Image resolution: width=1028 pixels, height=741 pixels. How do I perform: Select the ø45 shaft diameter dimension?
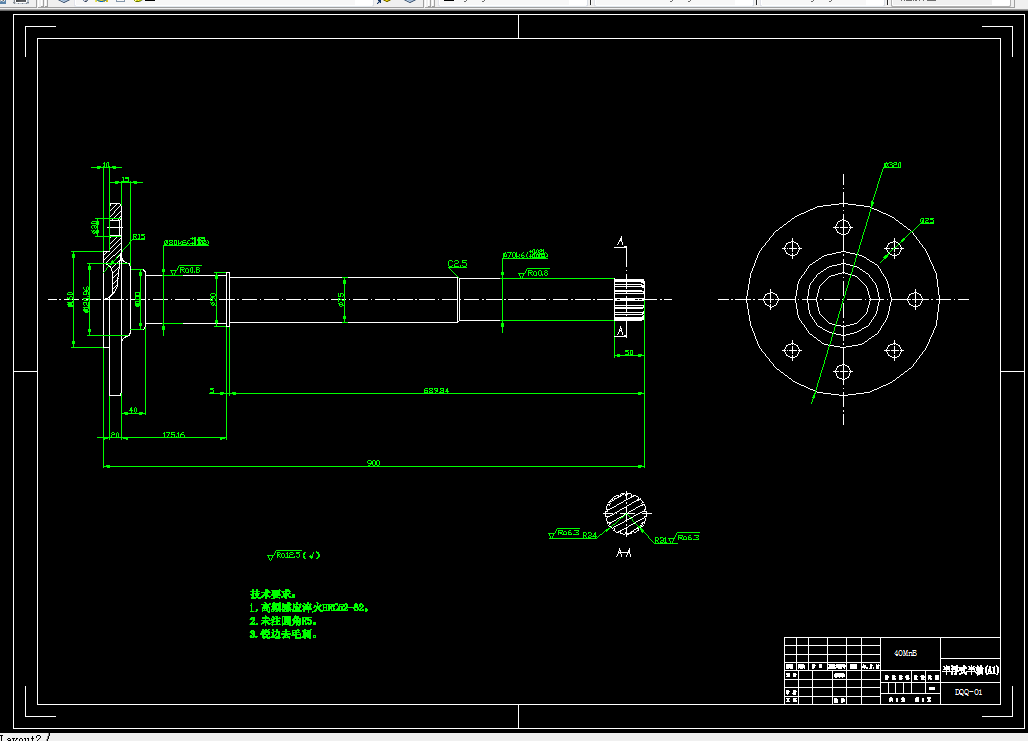[342, 300]
